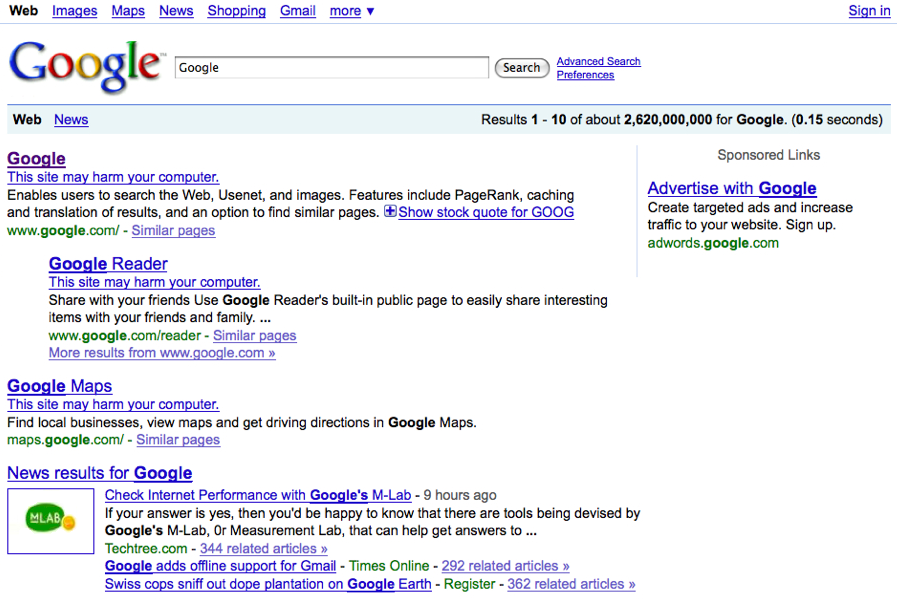Click the Google logo image
897x606 pixels.
[86, 66]
